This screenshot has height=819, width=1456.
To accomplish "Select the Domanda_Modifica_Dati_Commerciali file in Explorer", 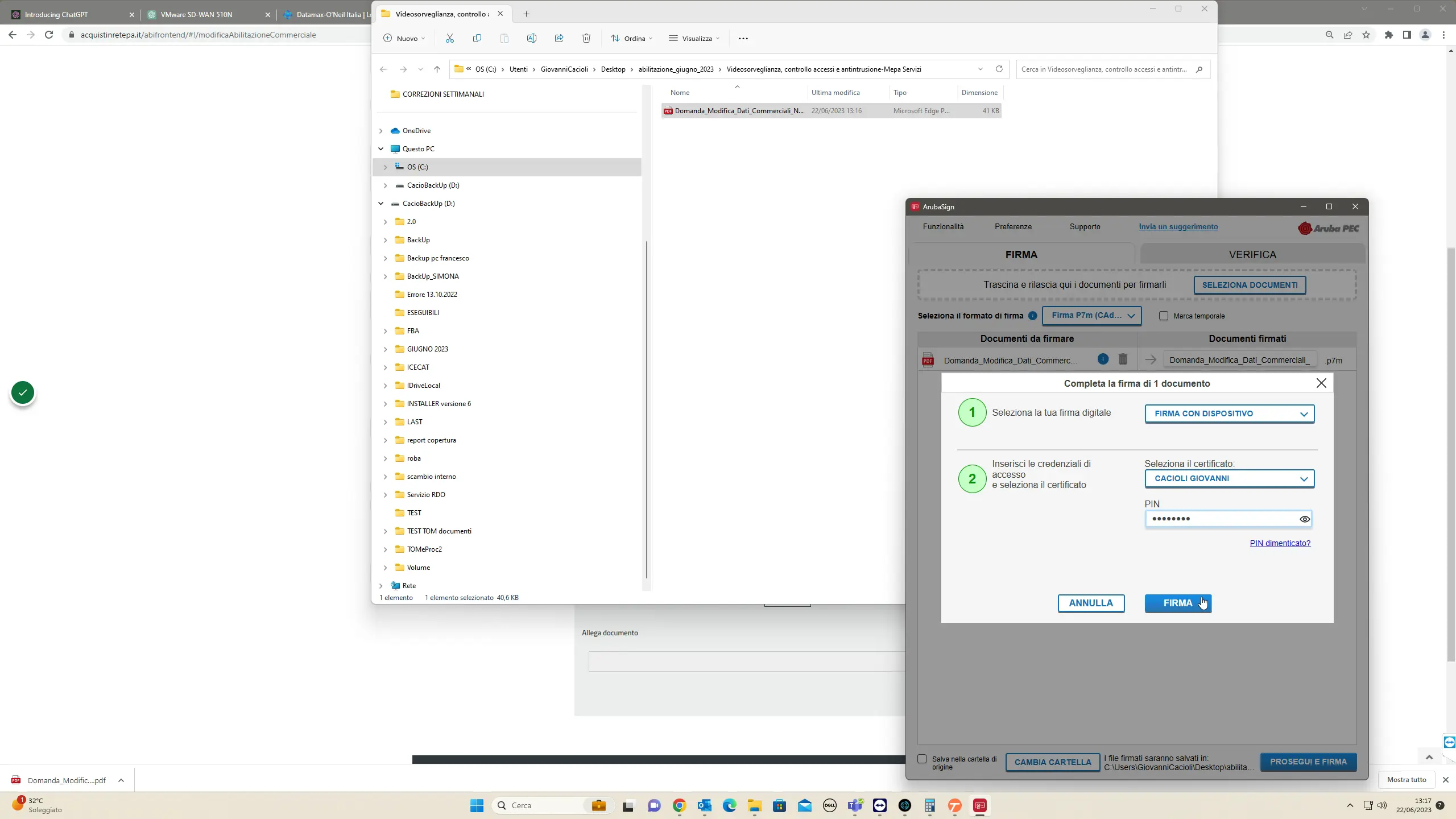I will coord(831,111).
